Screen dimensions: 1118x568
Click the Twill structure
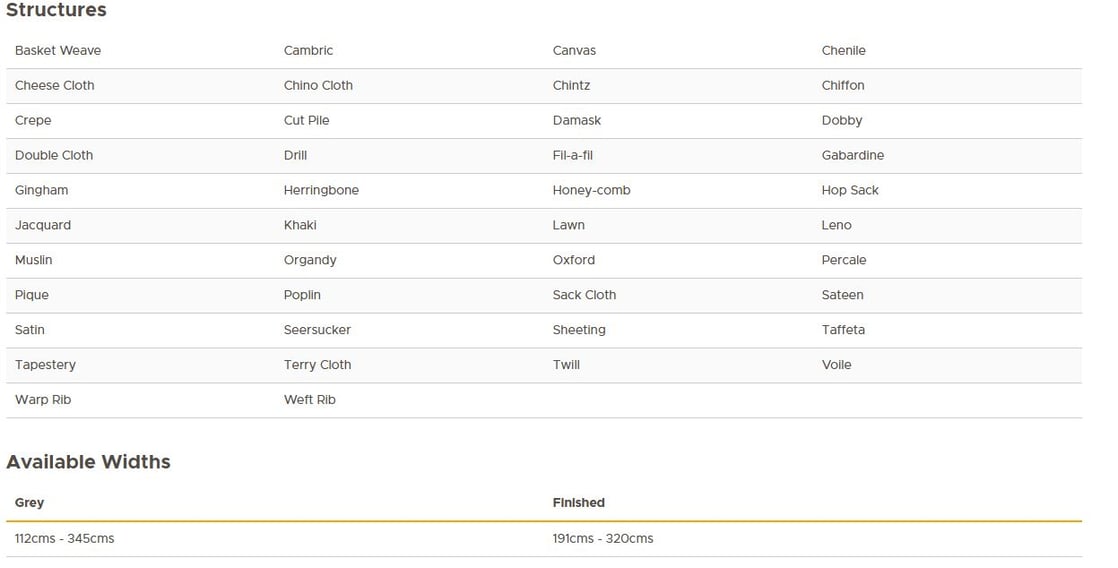pyautogui.click(x=566, y=365)
